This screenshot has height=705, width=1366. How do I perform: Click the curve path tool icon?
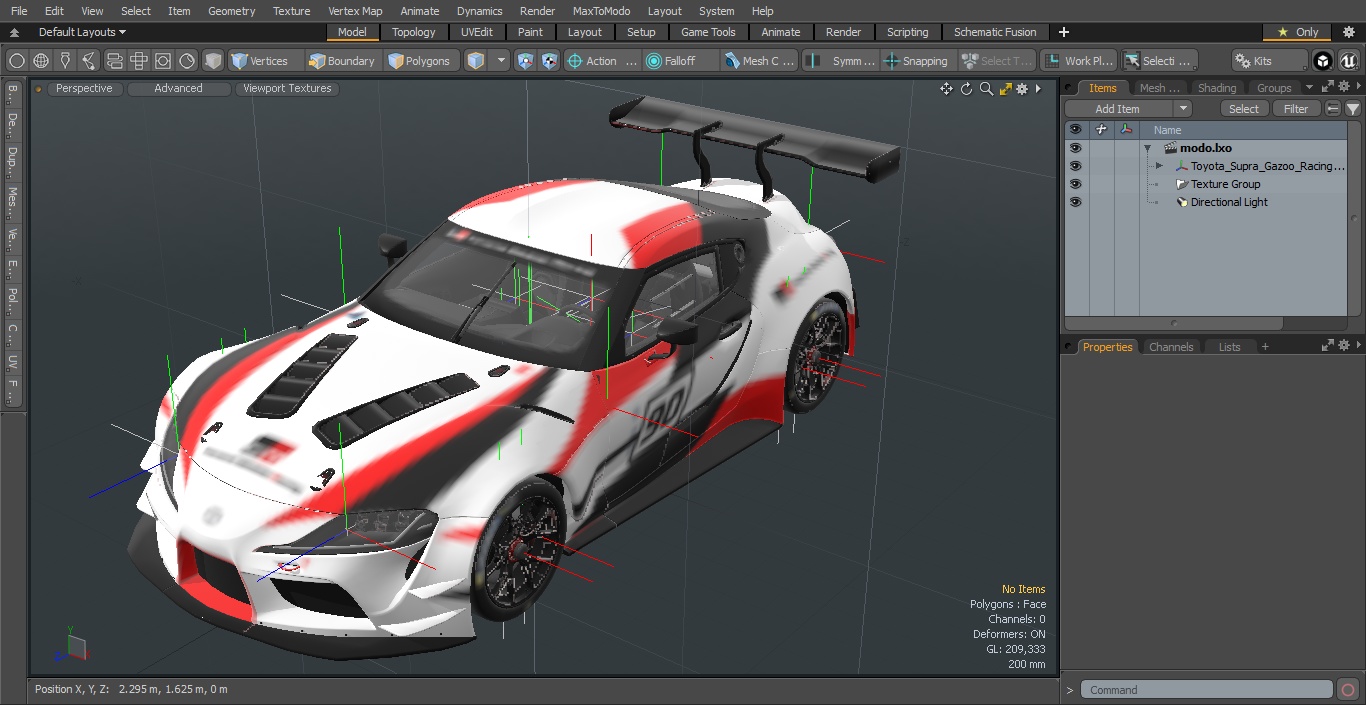[x=89, y=61]
